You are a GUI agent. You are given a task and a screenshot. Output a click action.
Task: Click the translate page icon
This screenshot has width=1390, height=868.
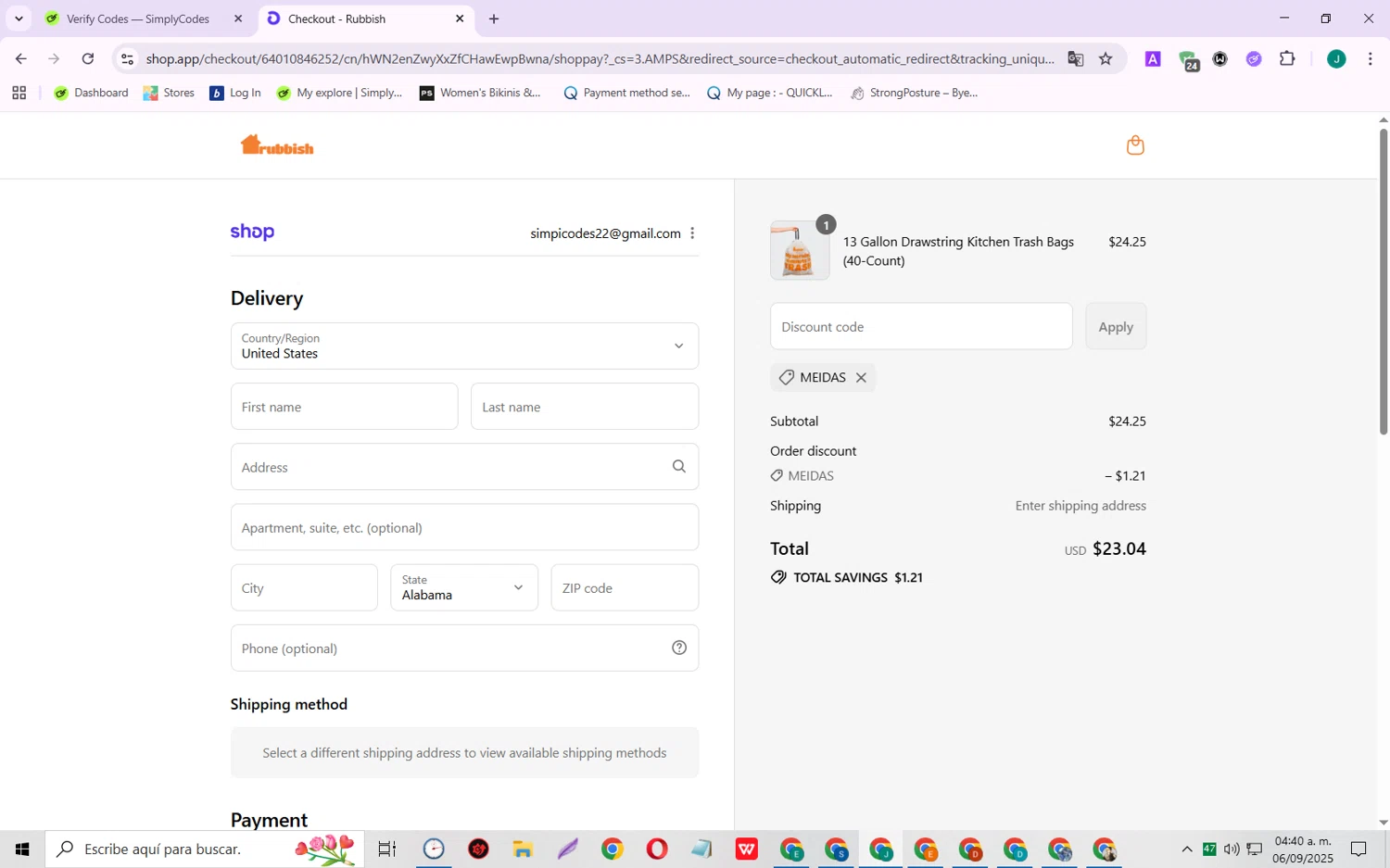pos(1075,59)
